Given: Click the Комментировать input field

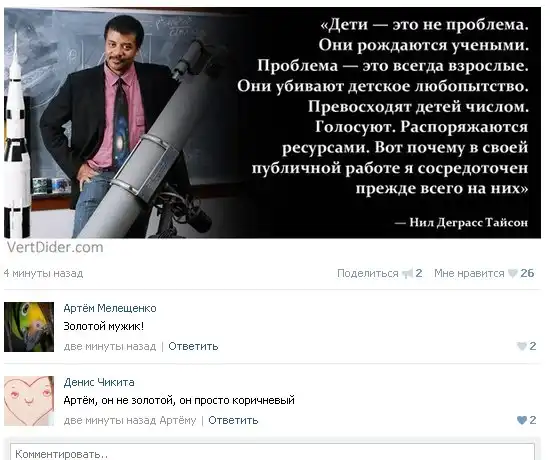Looking at the screenshot, I should 273,453.
